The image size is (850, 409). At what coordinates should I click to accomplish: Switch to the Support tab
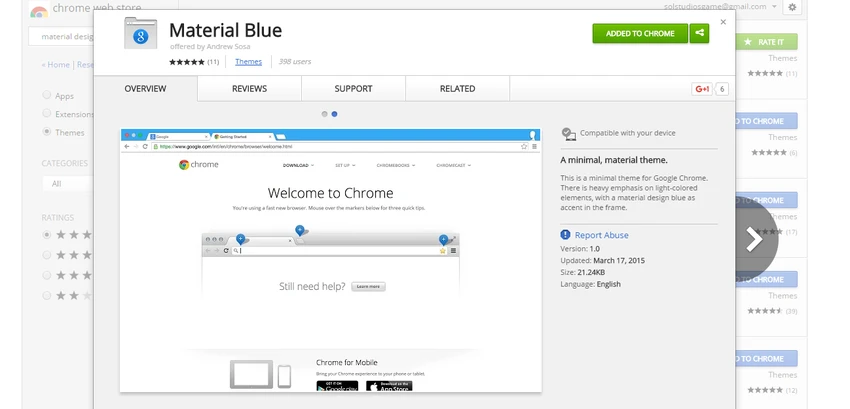353,88
